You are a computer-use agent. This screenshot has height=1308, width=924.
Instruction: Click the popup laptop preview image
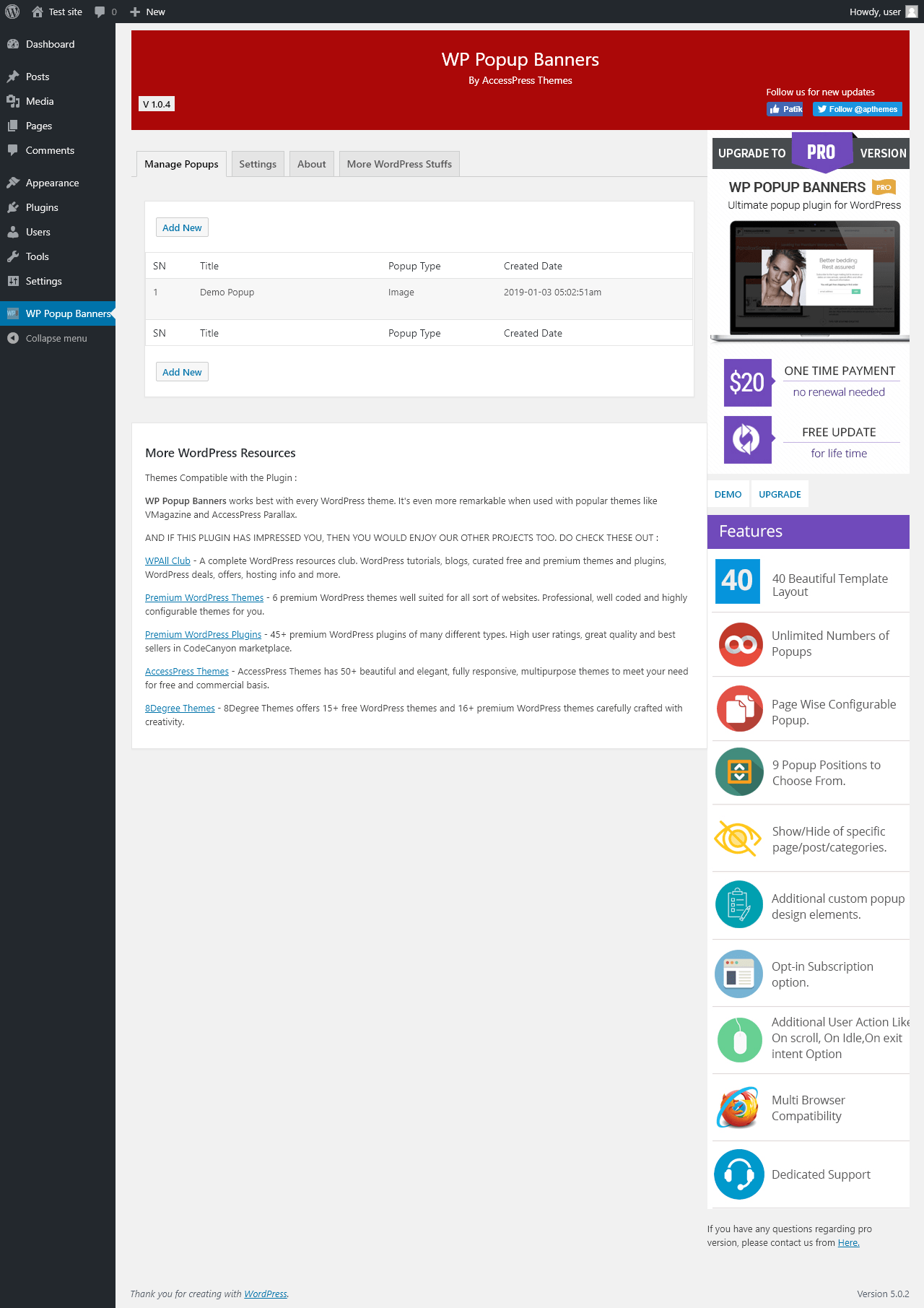point(810,281)
